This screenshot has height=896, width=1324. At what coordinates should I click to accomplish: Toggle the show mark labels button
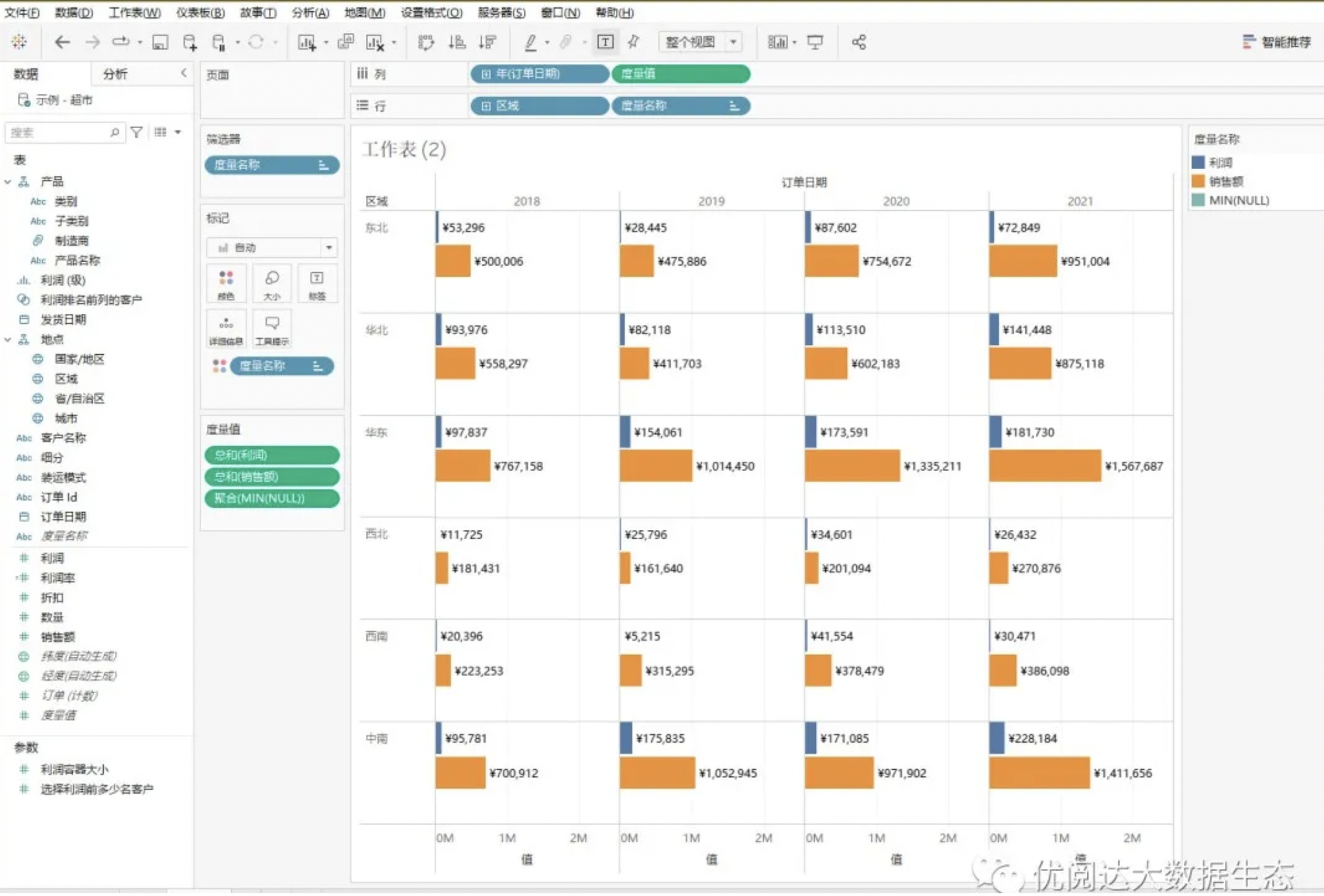click(x=605, y=42)
